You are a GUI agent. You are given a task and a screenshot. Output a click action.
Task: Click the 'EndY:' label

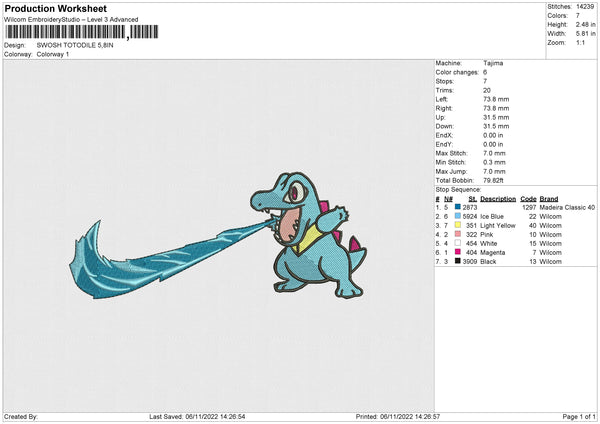[x=444, y=144]
